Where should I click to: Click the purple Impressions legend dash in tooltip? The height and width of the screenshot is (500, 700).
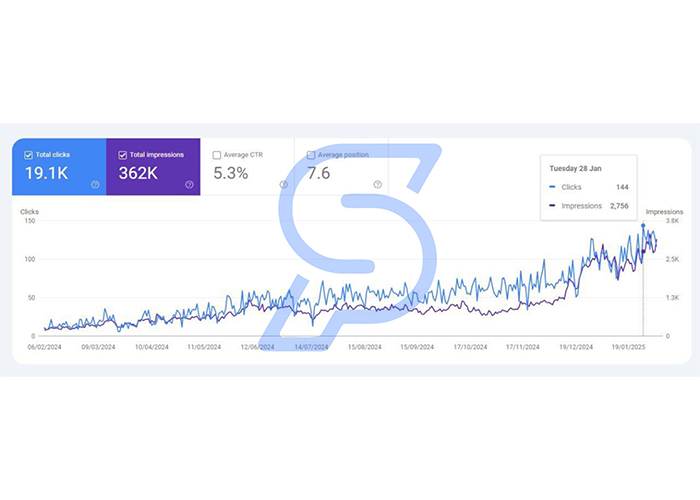click(x=552, y=205)
